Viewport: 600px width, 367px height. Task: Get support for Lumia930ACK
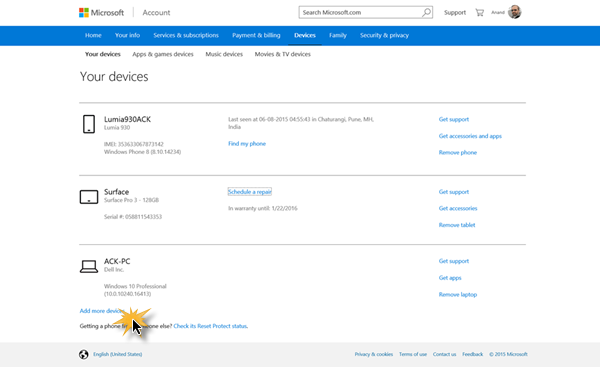point(453,119)
